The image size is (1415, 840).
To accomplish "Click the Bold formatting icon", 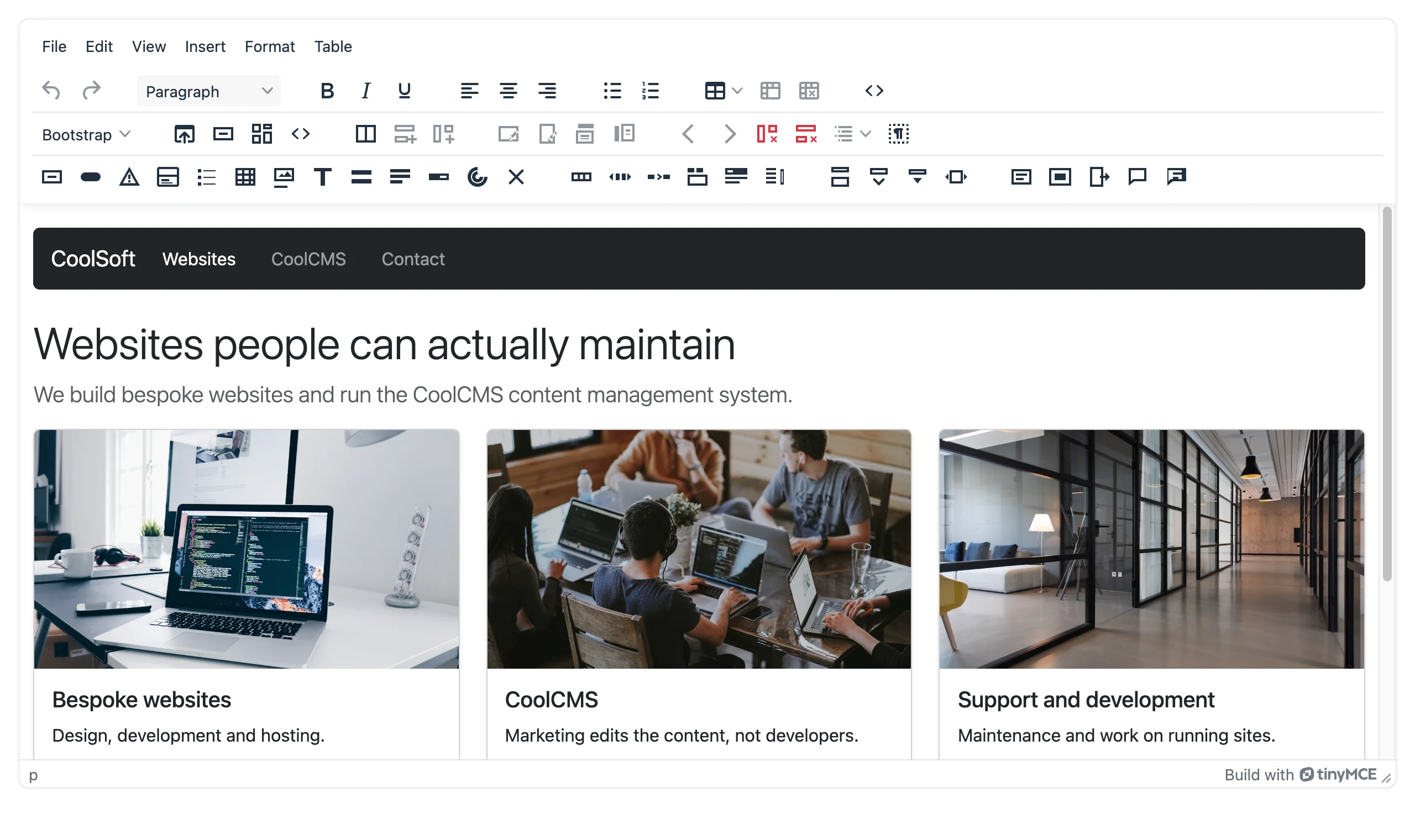I will (327, 91).
